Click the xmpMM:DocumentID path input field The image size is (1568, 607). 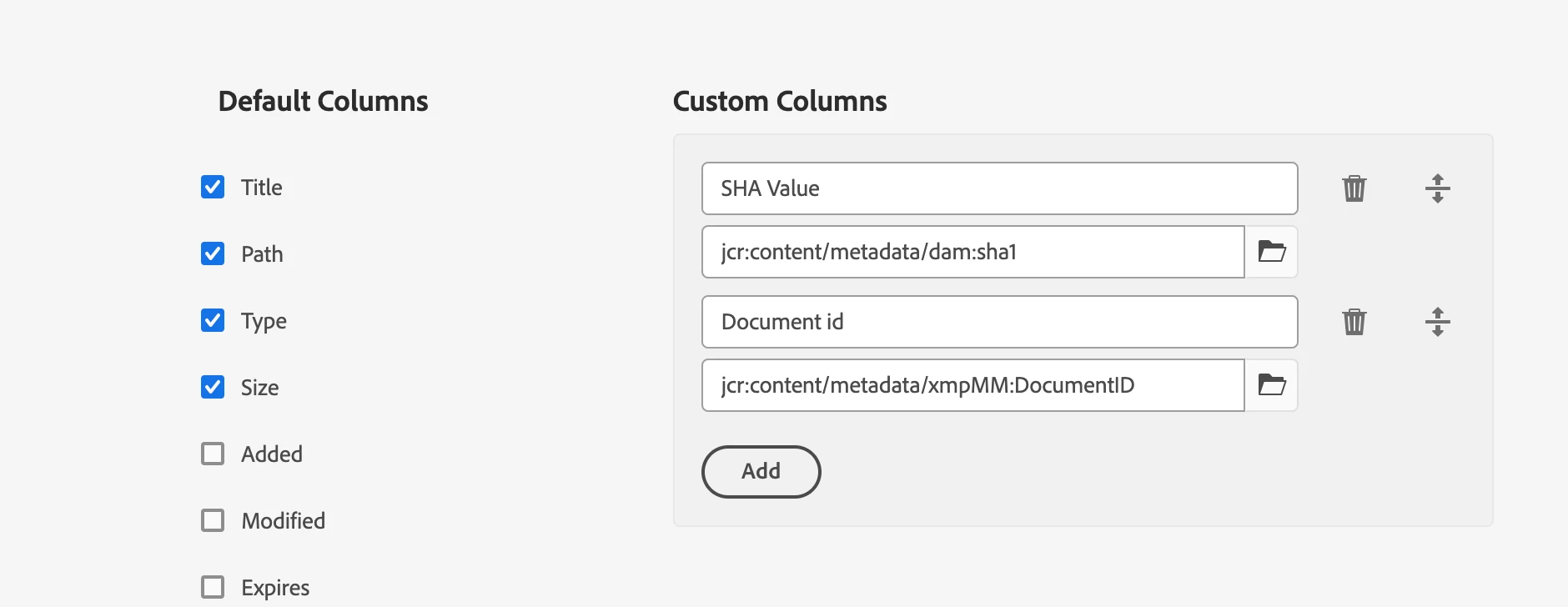click(x=972, y=385)
